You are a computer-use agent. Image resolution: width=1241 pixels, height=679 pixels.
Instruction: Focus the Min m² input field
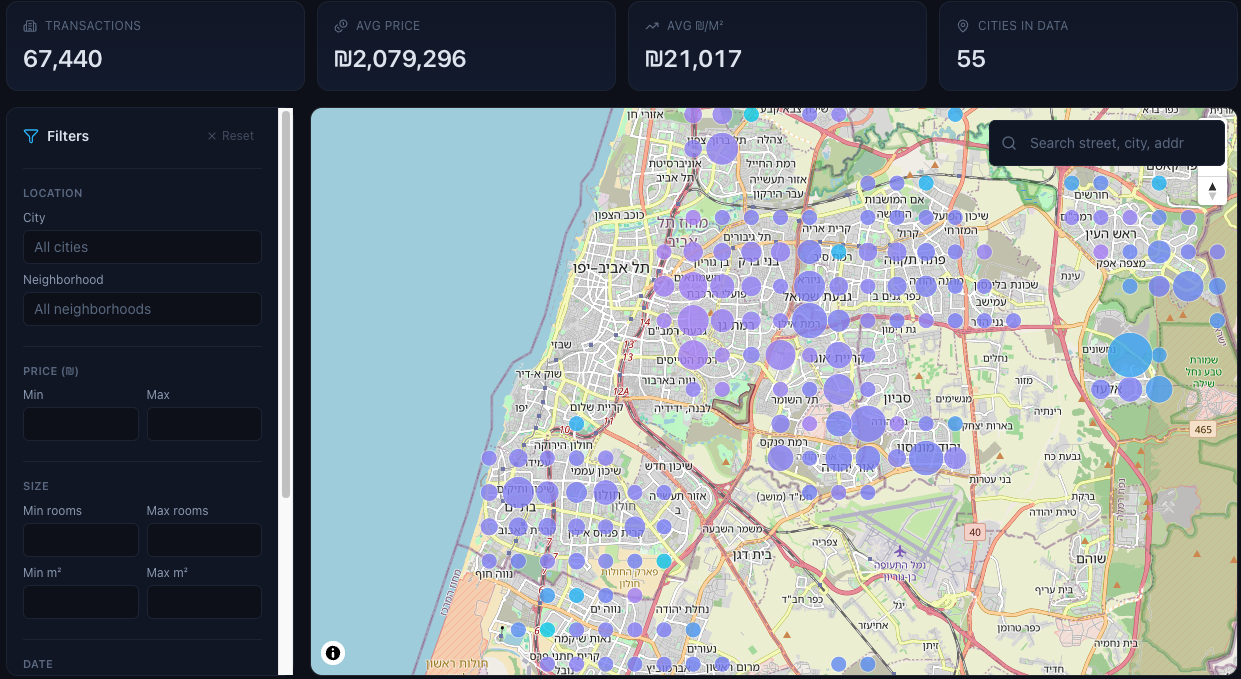point(81,602)
